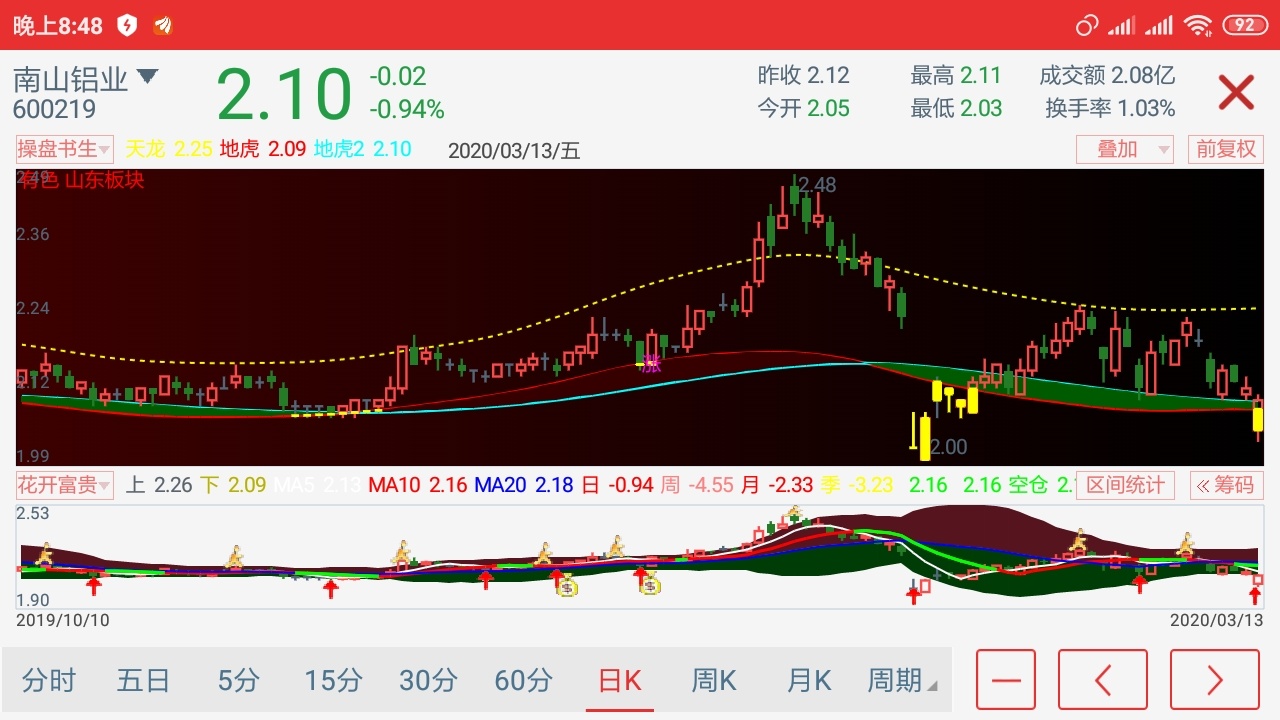Tap the 地虎2 2.10 indicator value
Viewport: 1280px width, 720px height.
pos(362,149)
